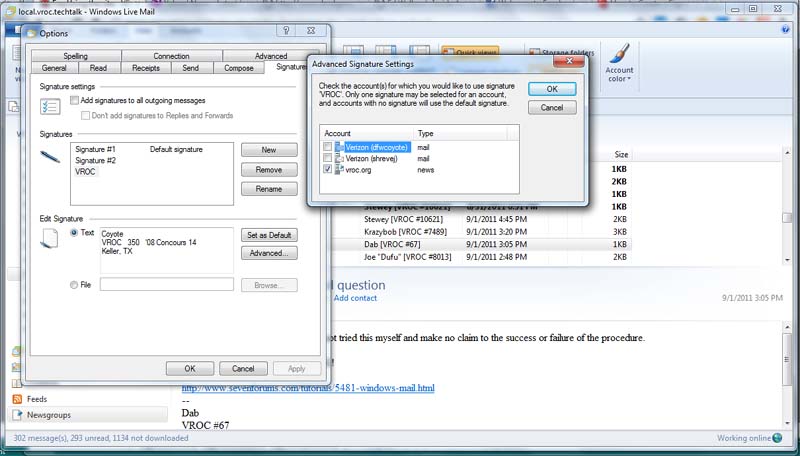Click the Remove signature button

point(269,170)
